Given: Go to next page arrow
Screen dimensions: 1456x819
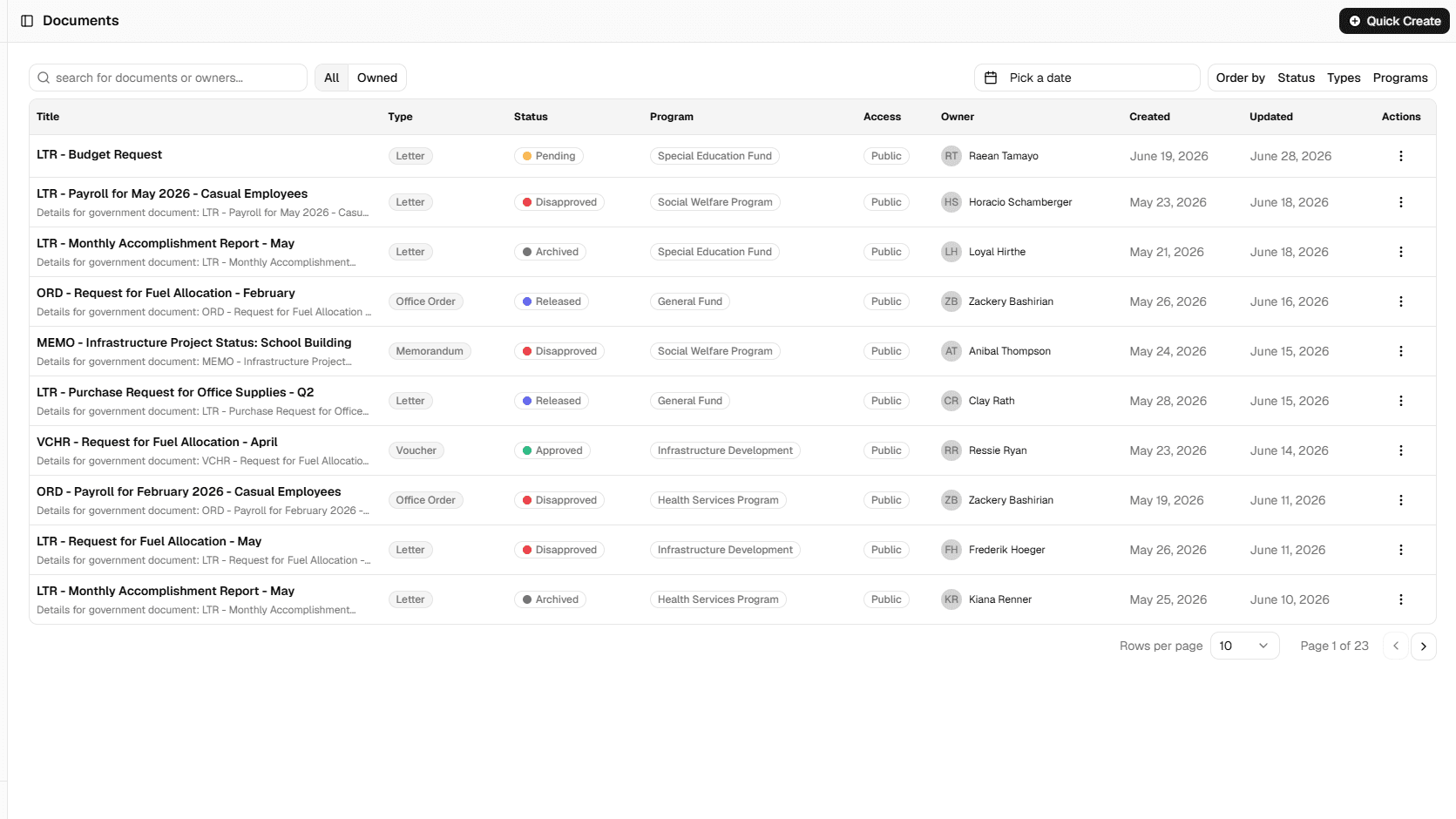Looking at the screenshot, I should click(x=1423, y=646).
